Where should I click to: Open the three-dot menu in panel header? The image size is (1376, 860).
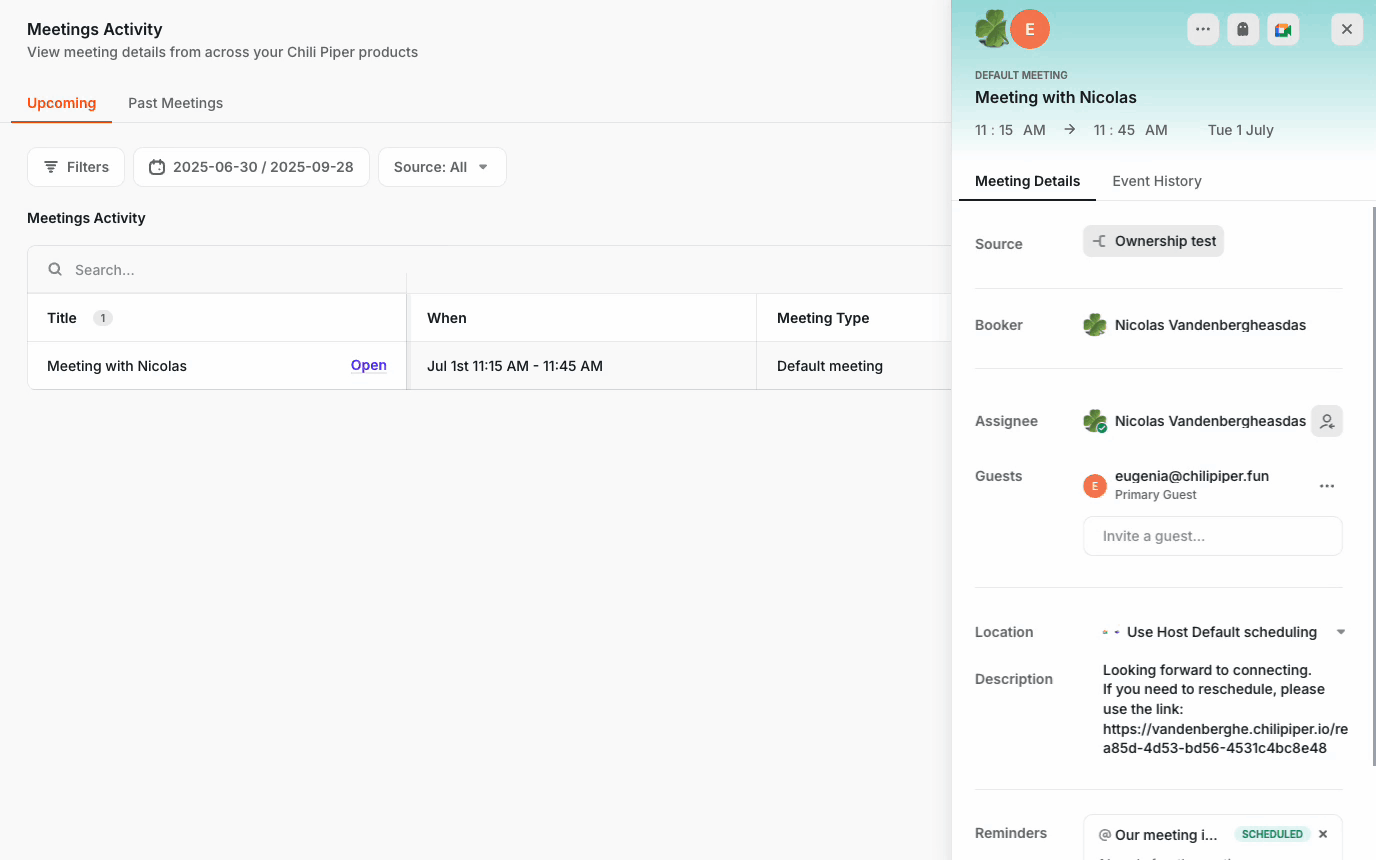(1203, 29)
